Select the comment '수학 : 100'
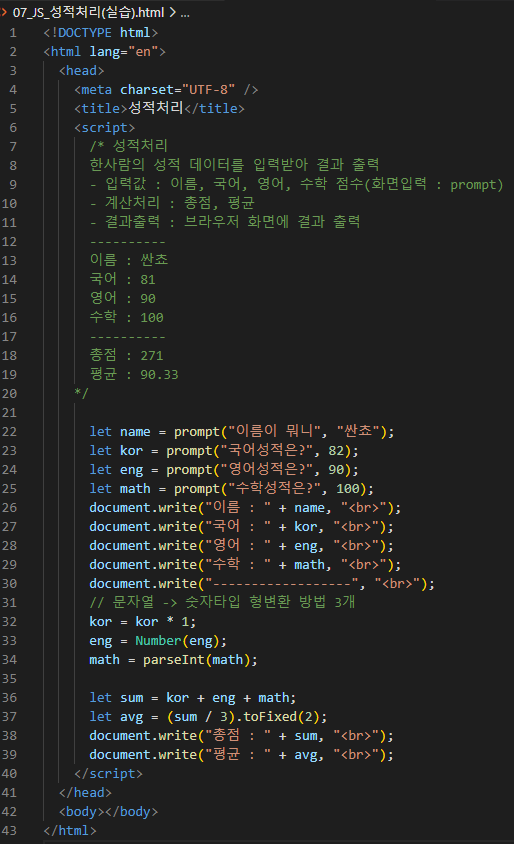The height and width of the screenshot is (844, 514). 126,317
